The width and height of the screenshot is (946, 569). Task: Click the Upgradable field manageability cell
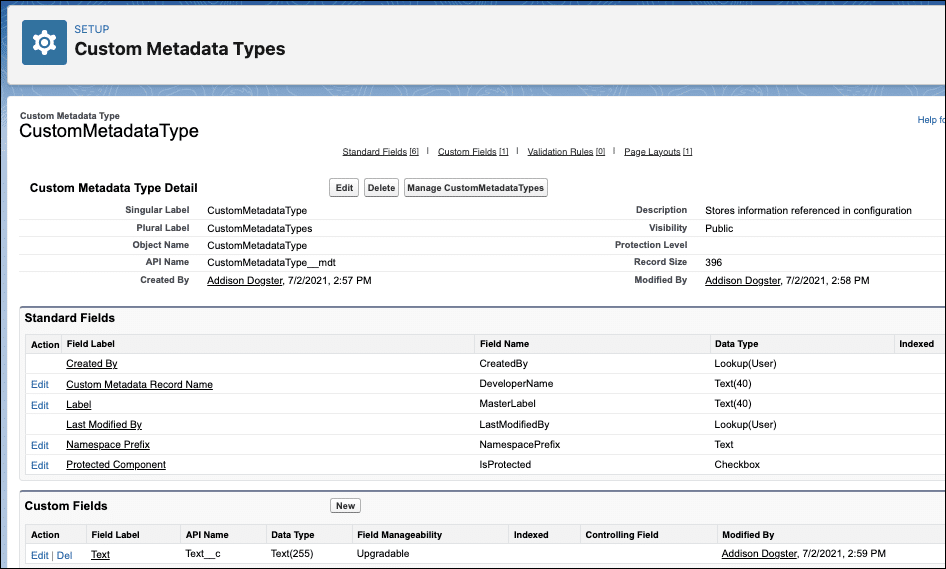[x=383, y=553]
